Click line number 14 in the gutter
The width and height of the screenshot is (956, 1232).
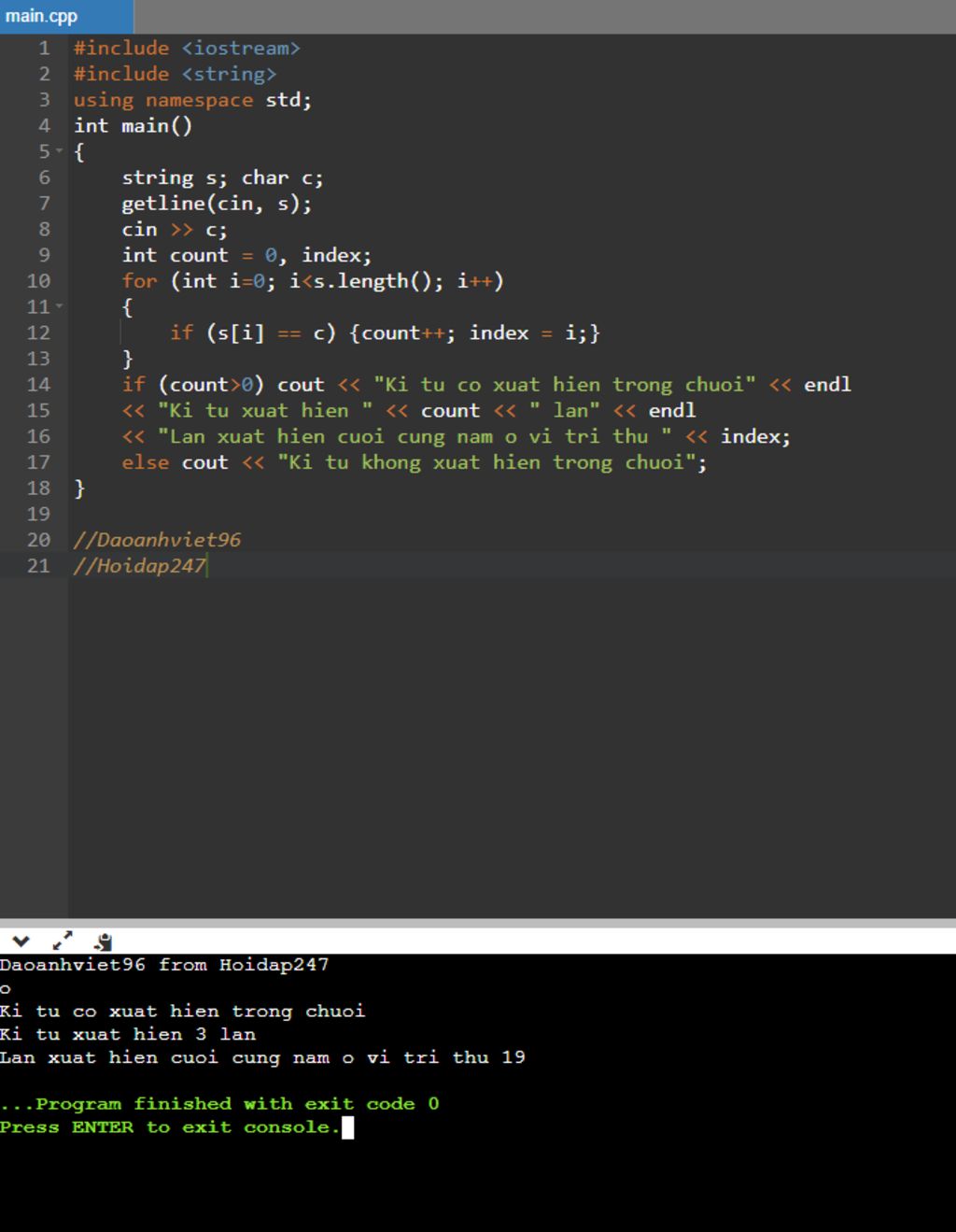click(38, 384)
